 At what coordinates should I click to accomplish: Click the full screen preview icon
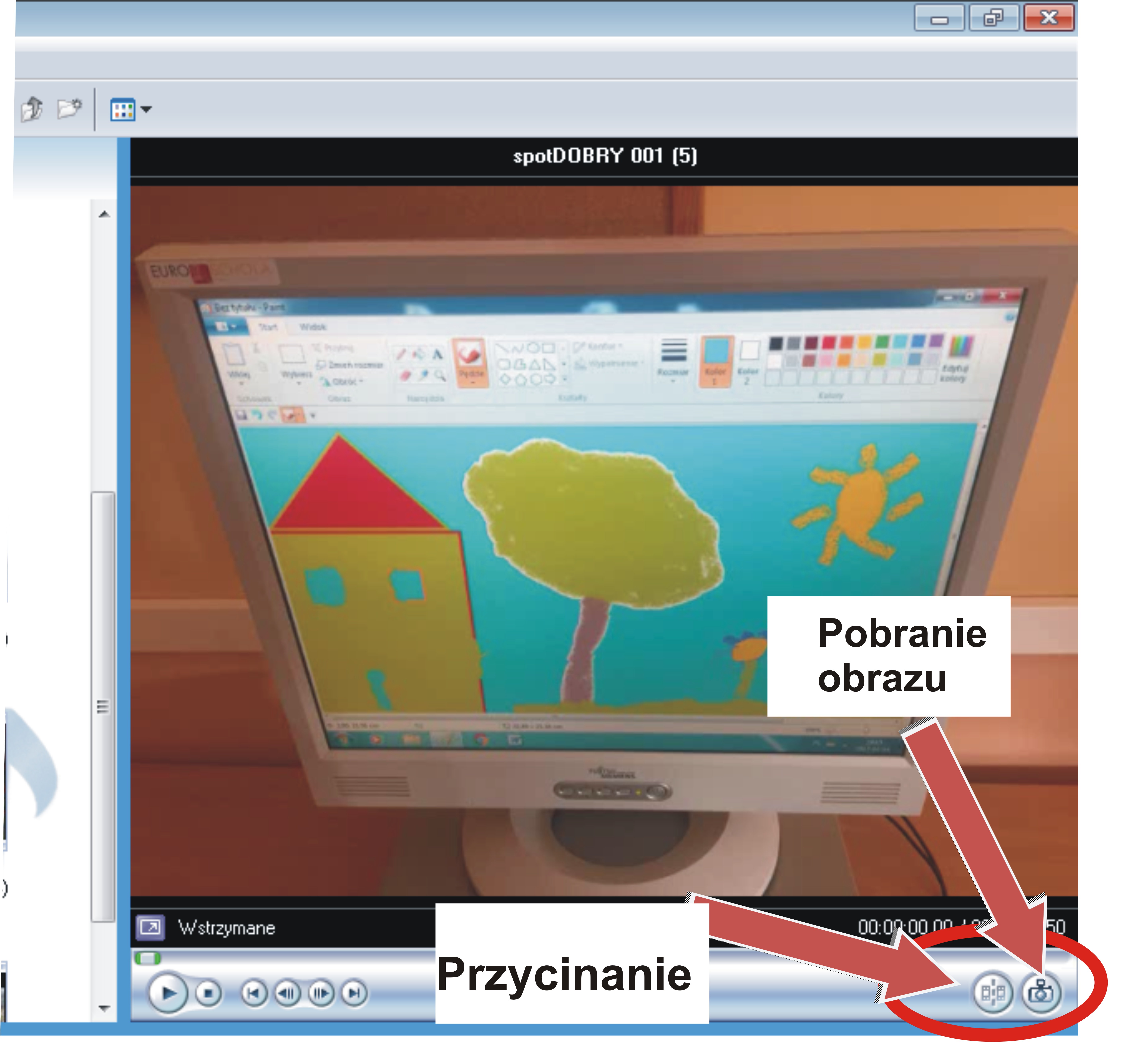pyautogui.click(x=150, y=927)
